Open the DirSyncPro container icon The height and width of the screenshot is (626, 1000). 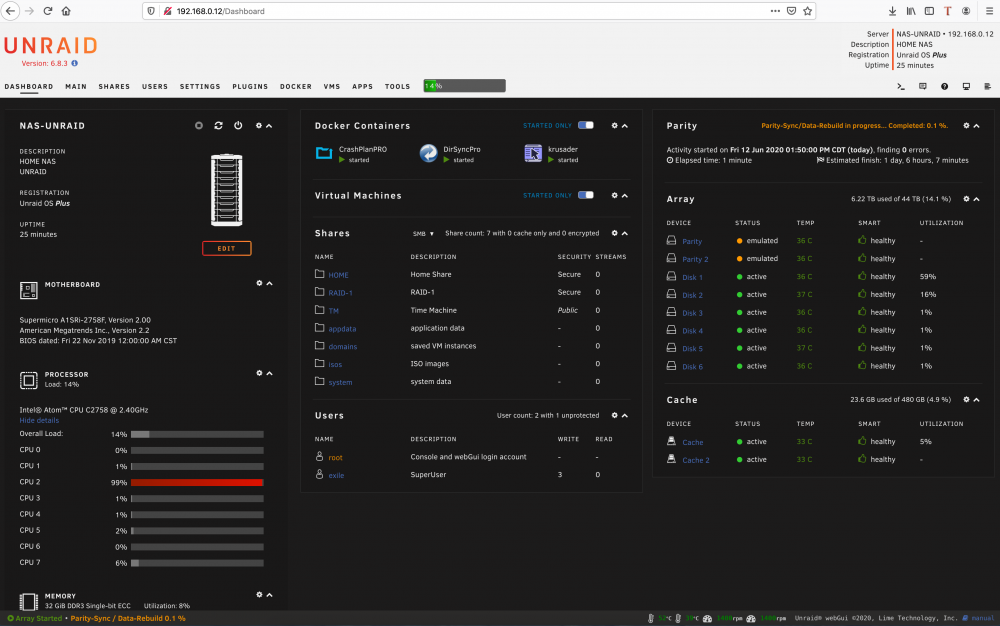click(429, 153)
